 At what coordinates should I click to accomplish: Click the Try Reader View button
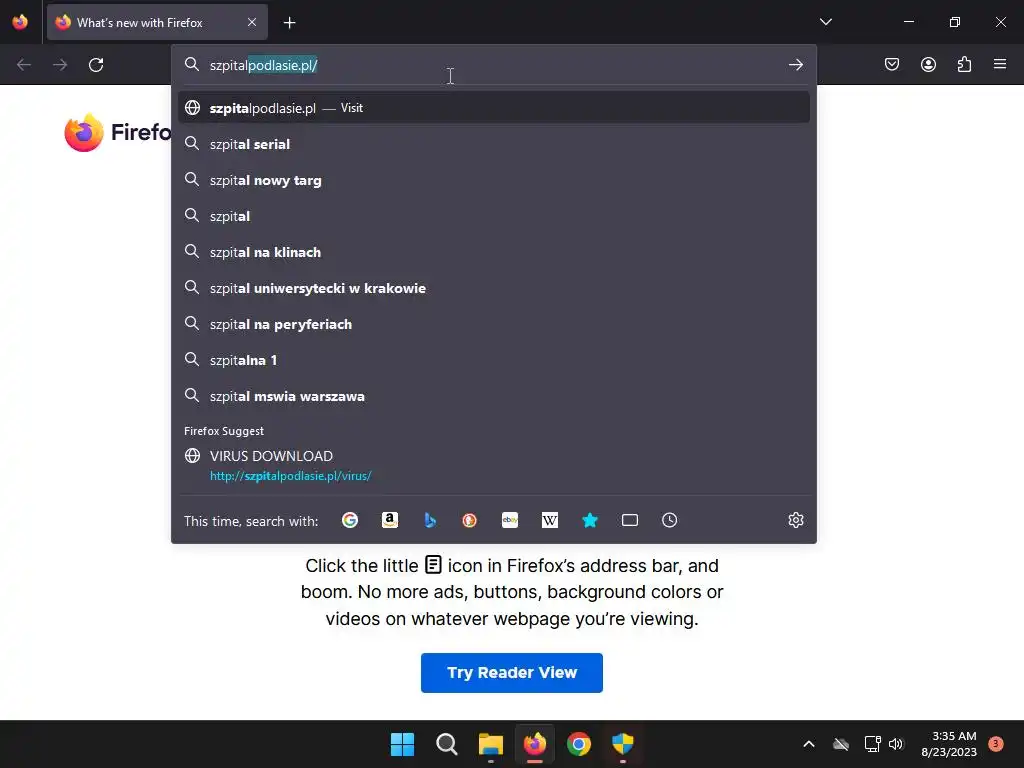click(511, 673)
